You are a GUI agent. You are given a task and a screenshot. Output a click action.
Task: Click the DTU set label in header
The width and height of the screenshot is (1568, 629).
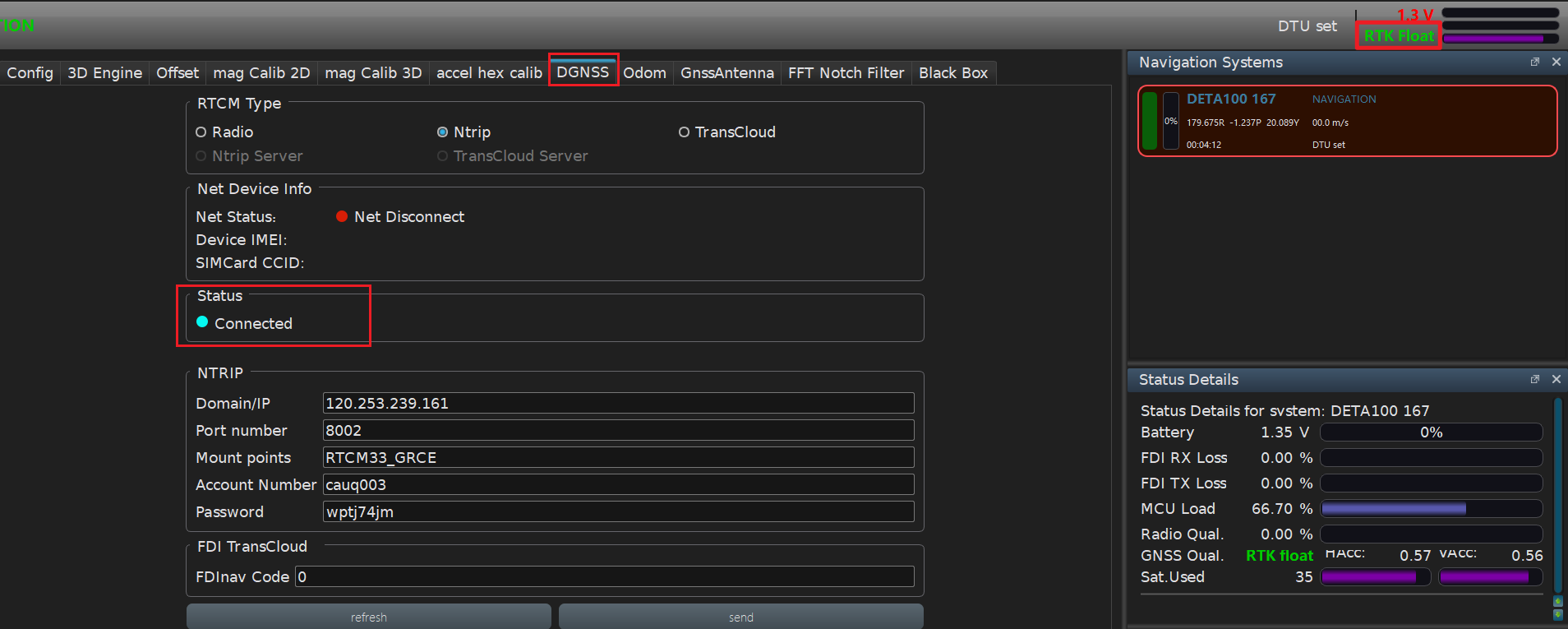(1307, 26)
